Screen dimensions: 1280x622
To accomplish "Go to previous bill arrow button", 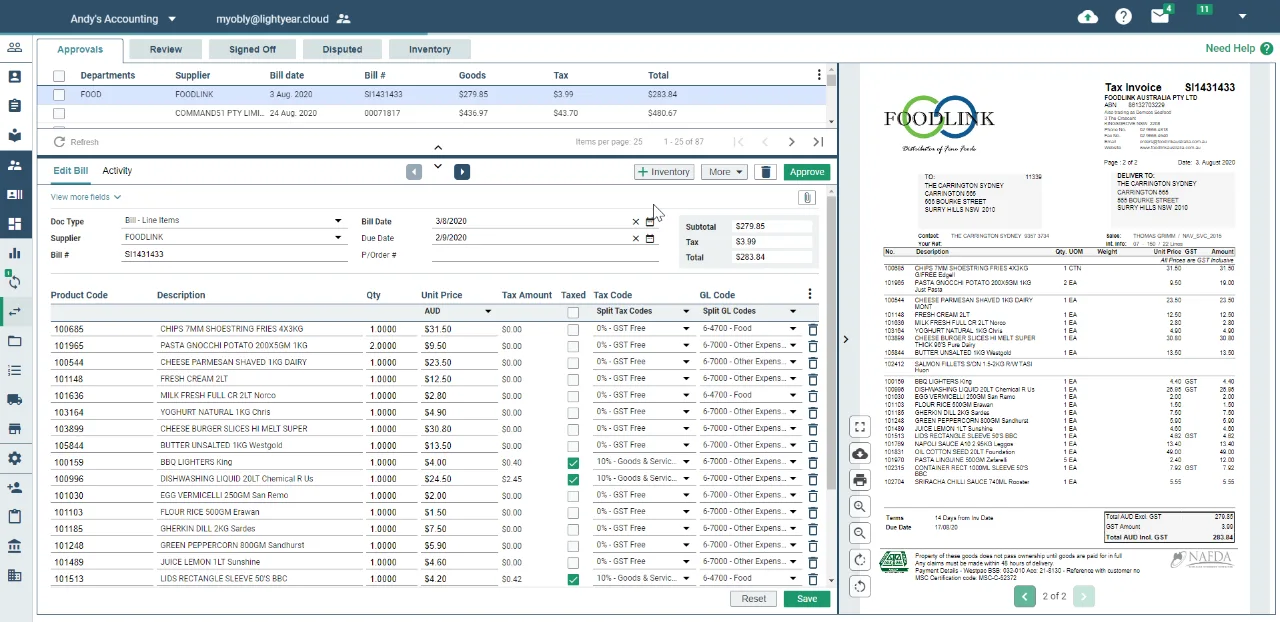I will (x=414, y=172).
